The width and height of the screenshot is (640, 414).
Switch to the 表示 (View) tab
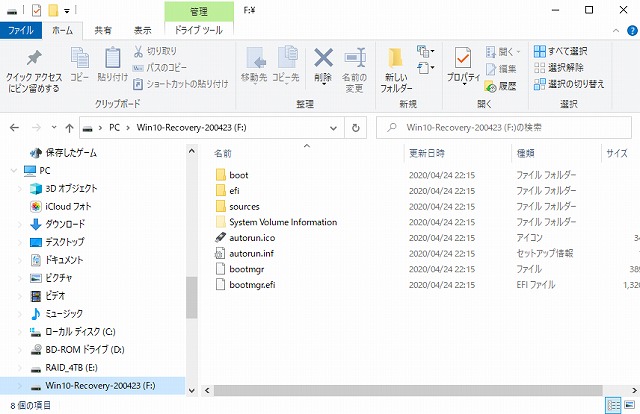142,30
